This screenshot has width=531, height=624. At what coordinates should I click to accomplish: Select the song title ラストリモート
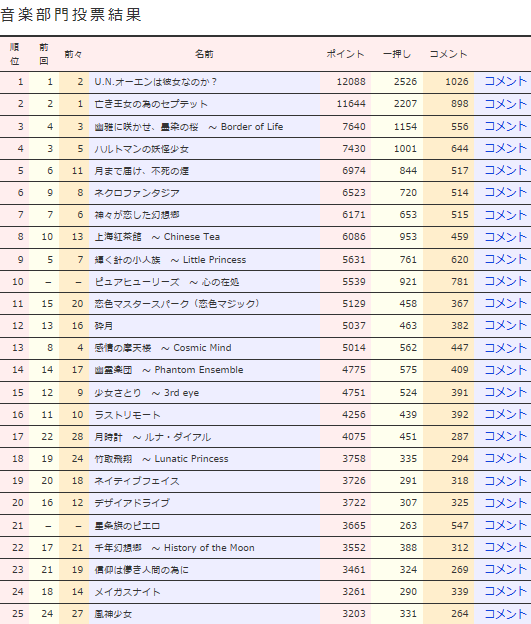click(127, 415)
